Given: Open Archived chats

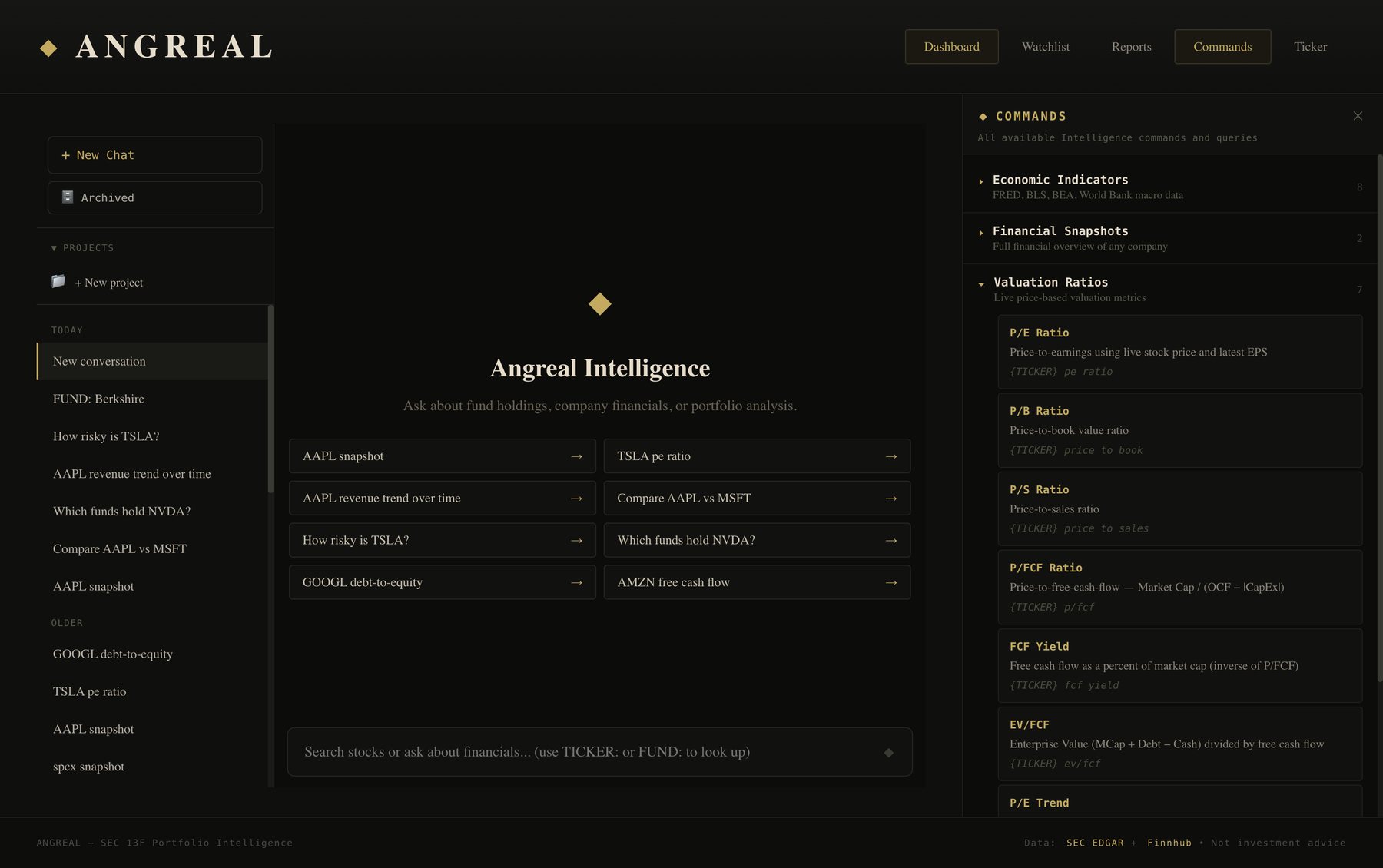Looking at the screenshot, I should pos(154,197).
